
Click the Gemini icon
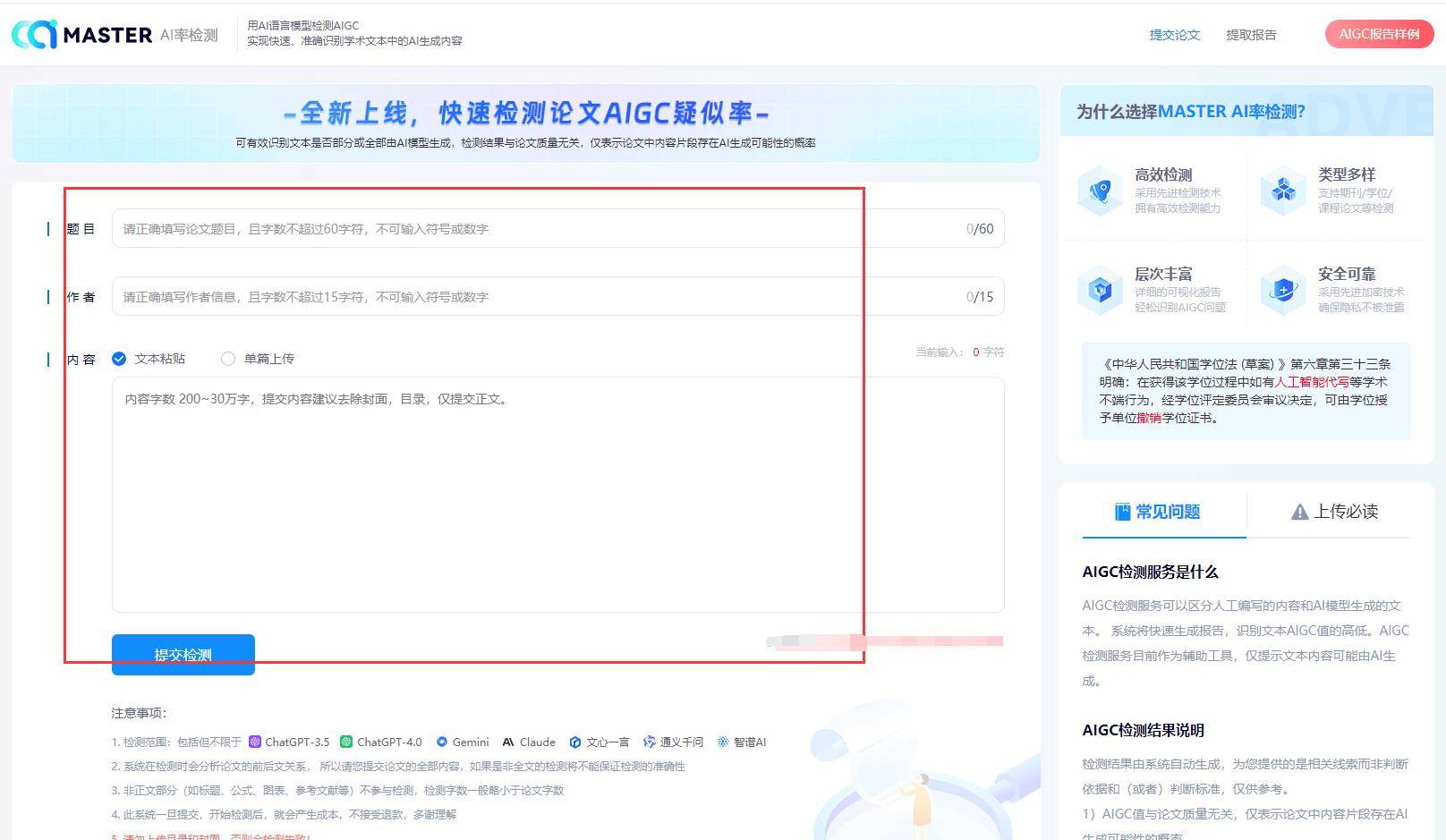(x=441, y=742)
